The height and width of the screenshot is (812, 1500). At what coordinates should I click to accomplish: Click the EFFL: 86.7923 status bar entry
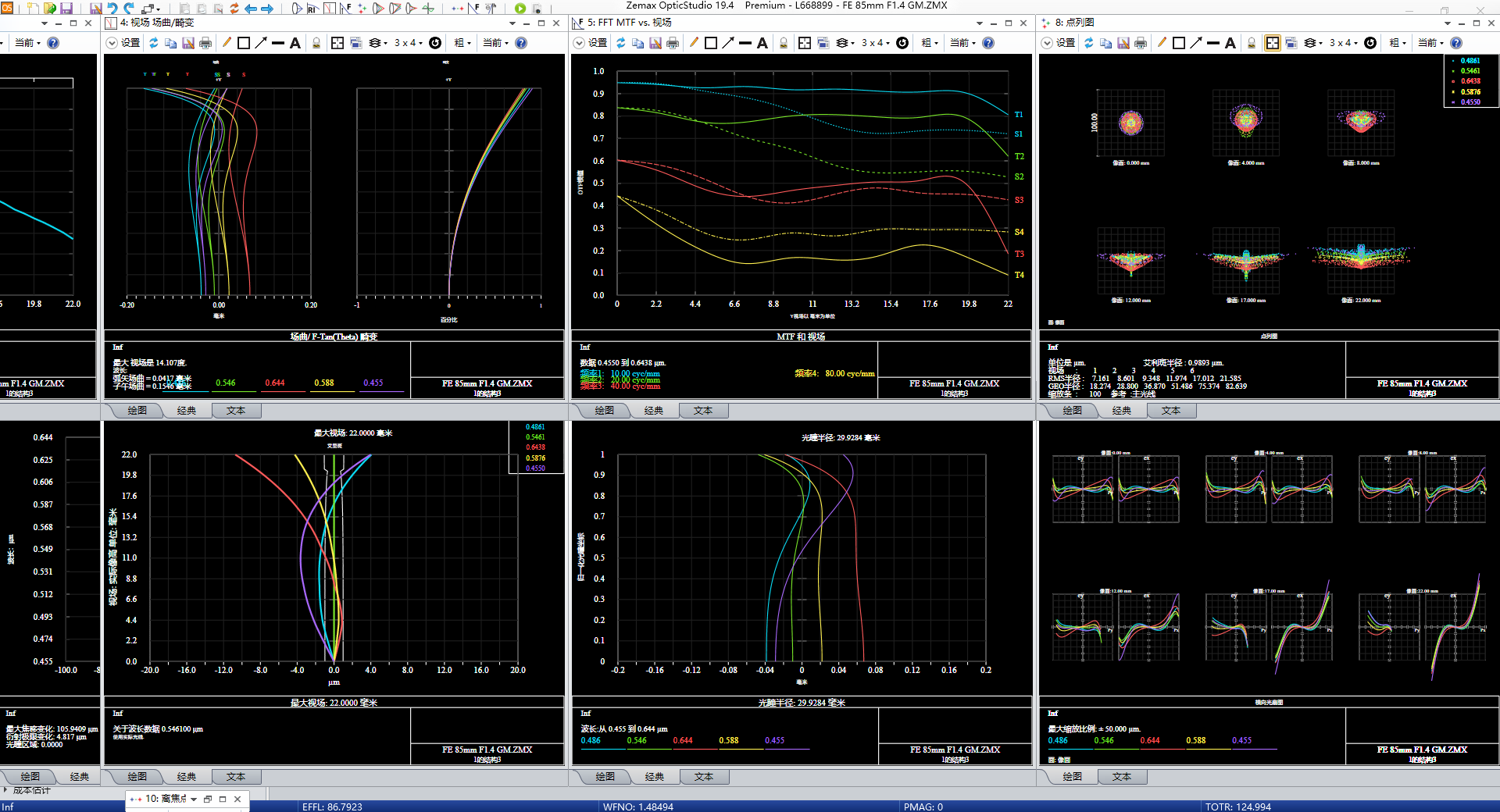pos(332,807)
